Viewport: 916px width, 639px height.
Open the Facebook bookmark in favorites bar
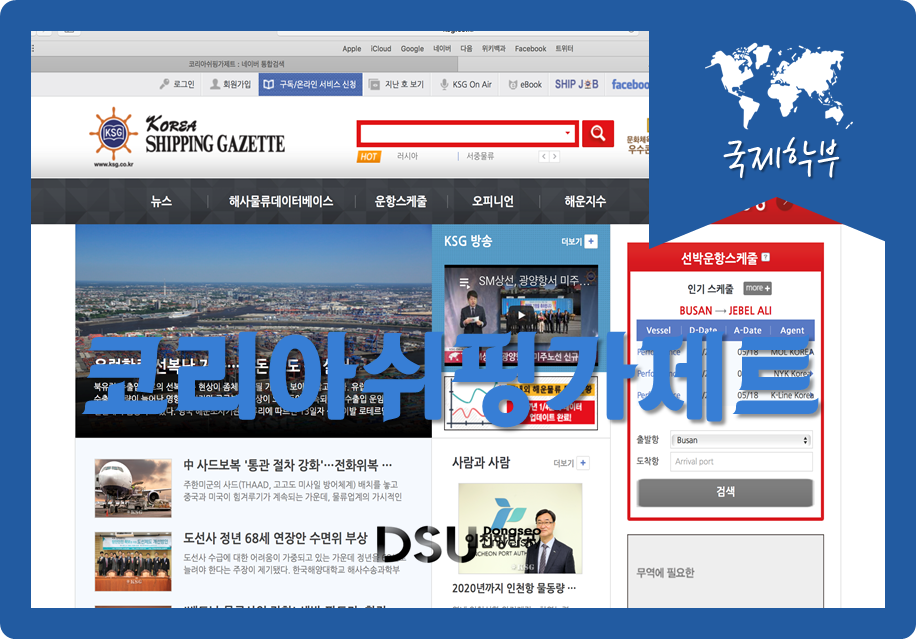530,49
